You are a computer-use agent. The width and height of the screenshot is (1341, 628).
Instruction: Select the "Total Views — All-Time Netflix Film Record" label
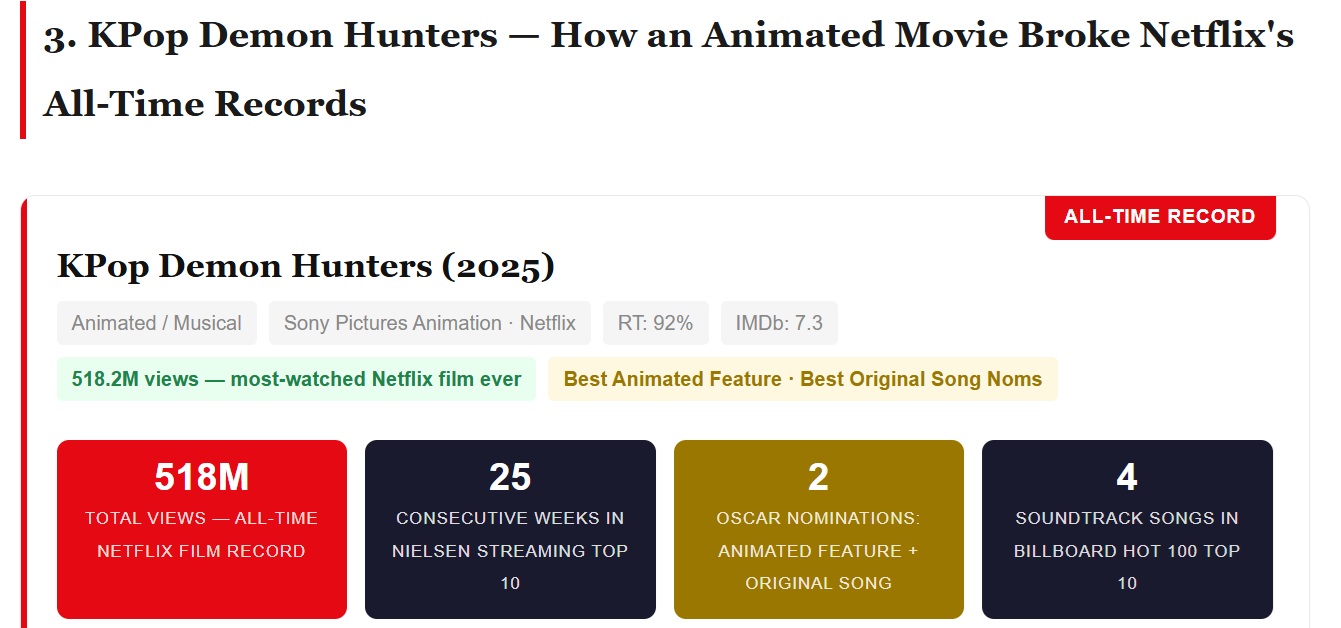point(201,534)
